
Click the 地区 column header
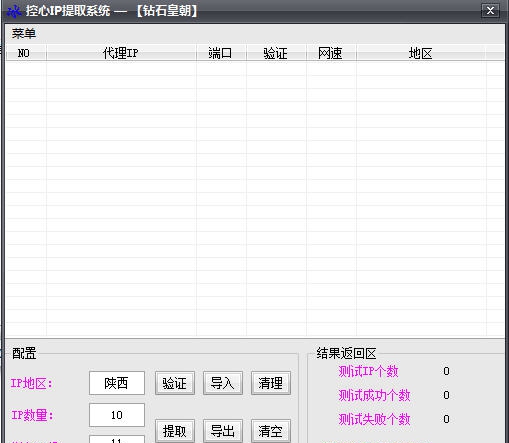pyautogui.click(x=421, y=53)
